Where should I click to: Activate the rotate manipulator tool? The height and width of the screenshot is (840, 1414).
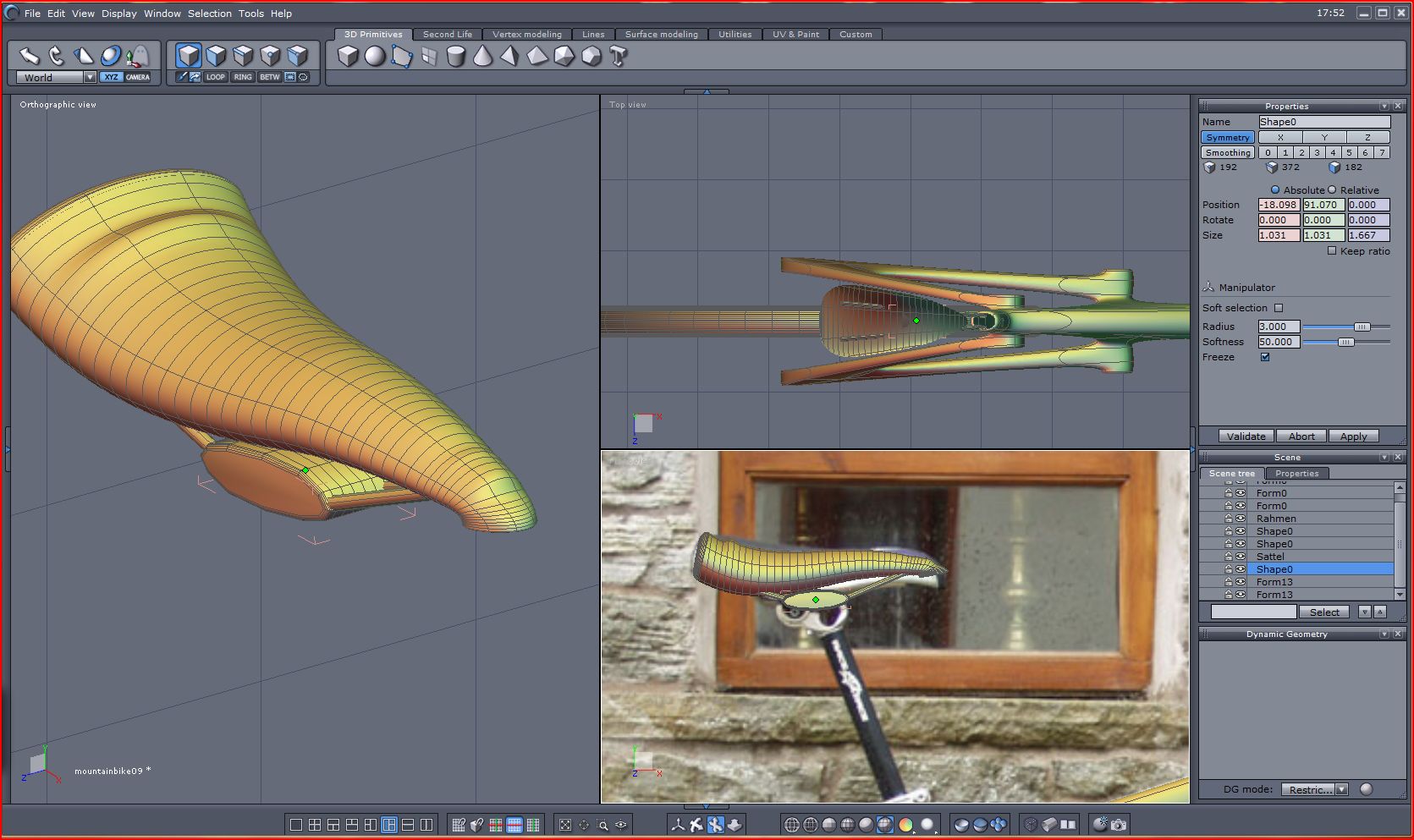pos(57,56)
